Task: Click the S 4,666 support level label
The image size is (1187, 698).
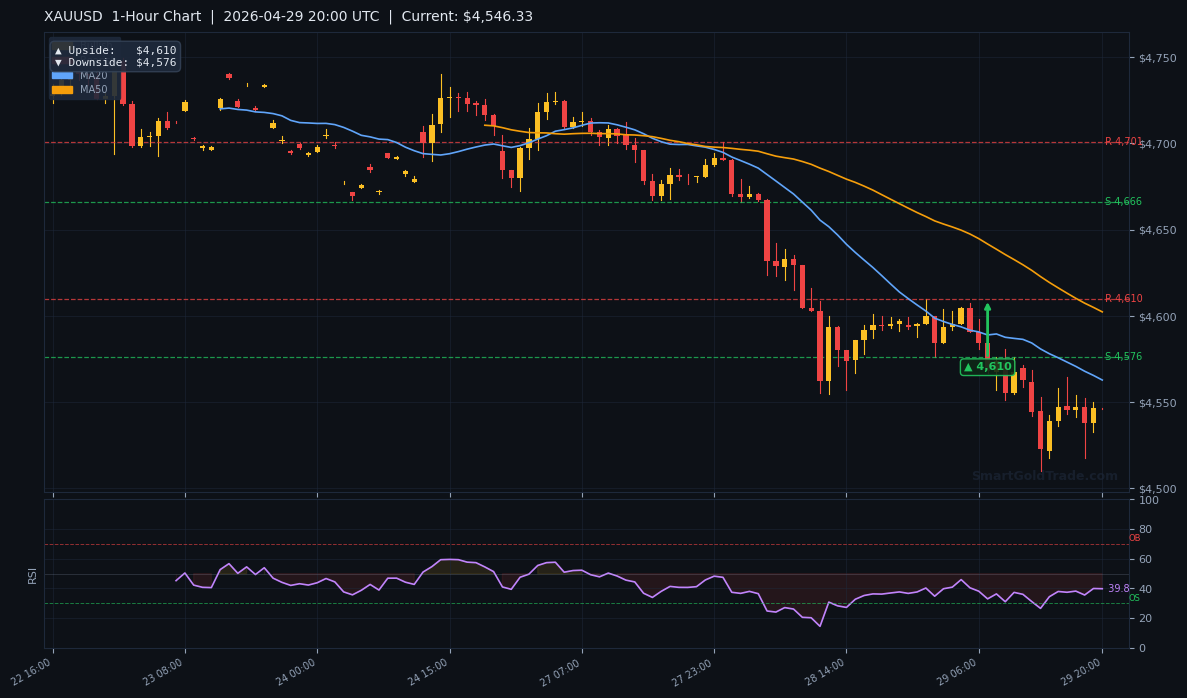Action: point(1122,201)
